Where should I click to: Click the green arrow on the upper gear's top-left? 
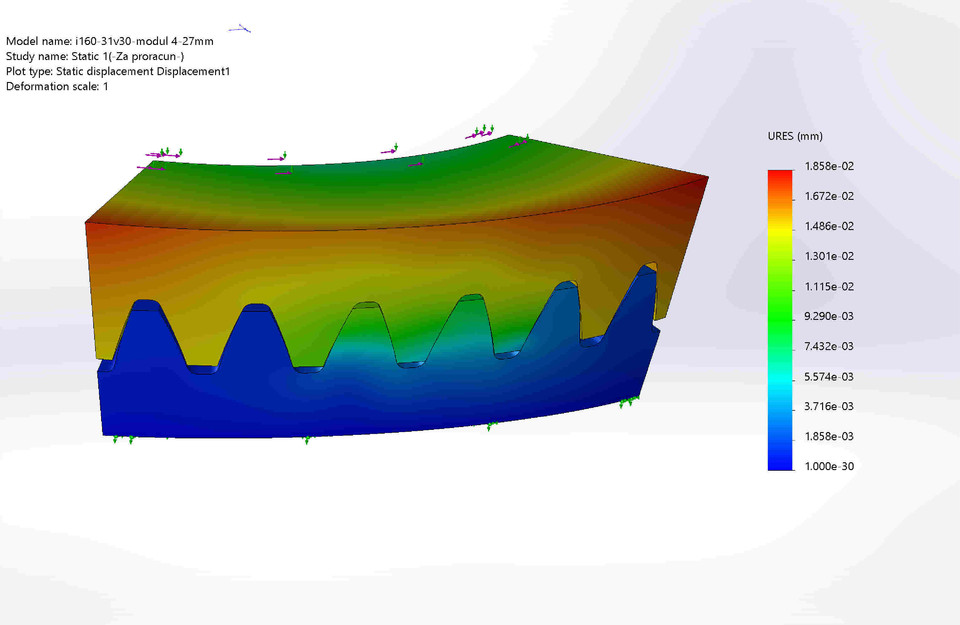tap(170, 150)
